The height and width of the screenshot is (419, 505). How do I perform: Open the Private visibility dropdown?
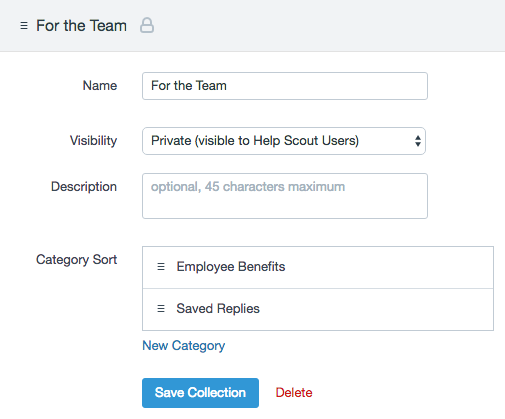click(x=284, y=141)
